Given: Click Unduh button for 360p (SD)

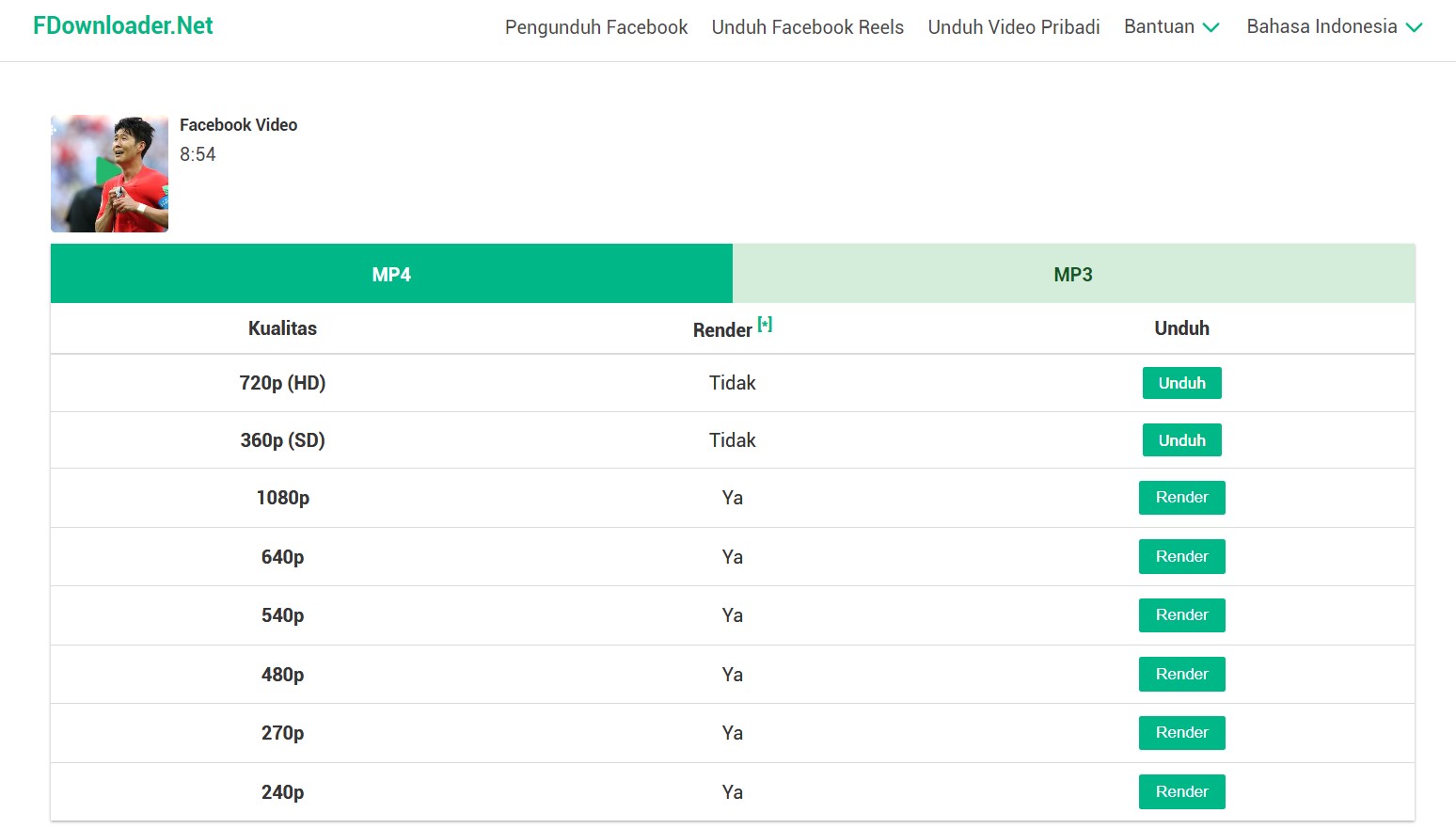Looking at the screenshot, I should coord(1182,440).
